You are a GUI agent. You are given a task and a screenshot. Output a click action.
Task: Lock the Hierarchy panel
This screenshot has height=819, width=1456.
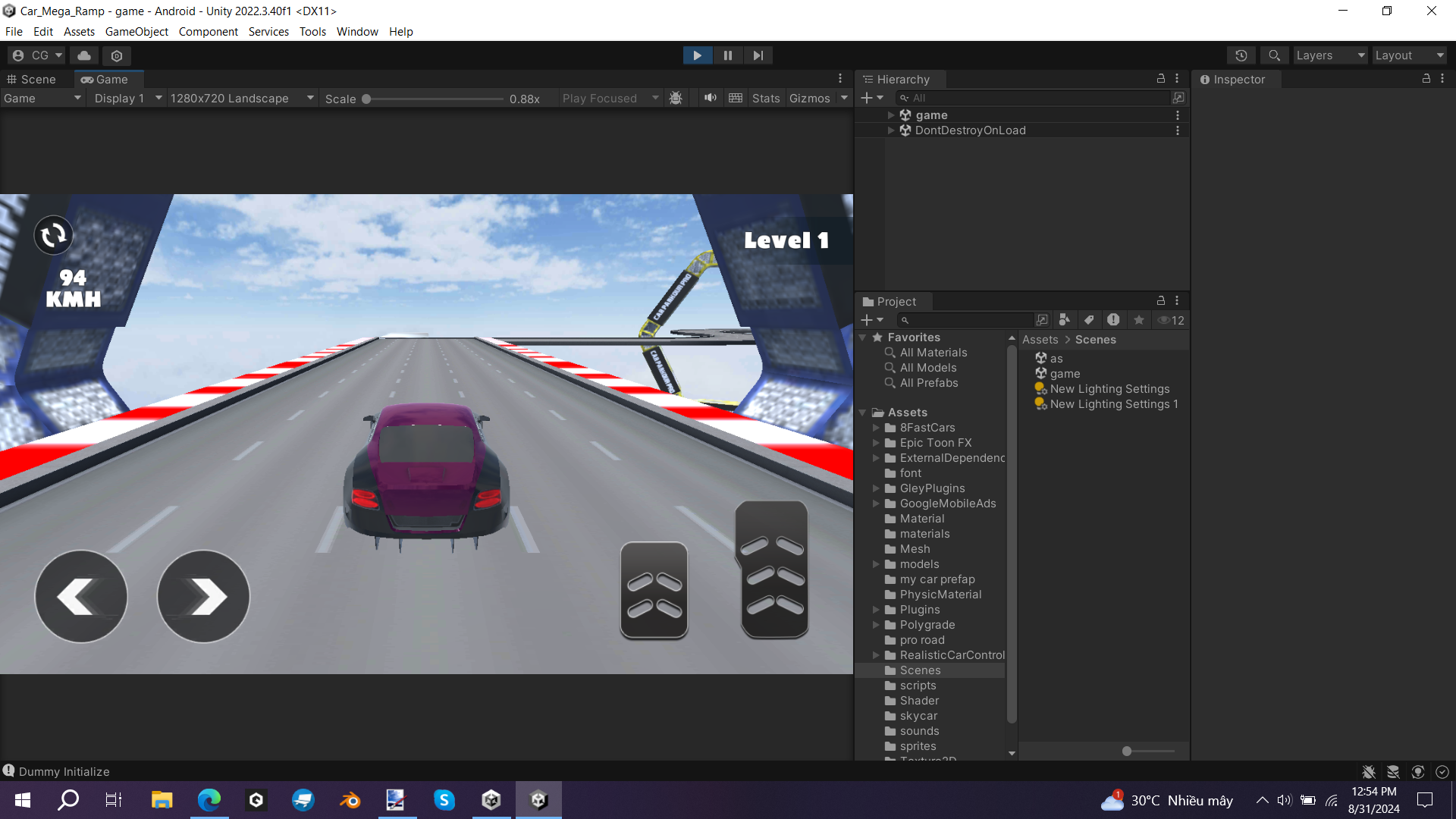(1160, 79)
